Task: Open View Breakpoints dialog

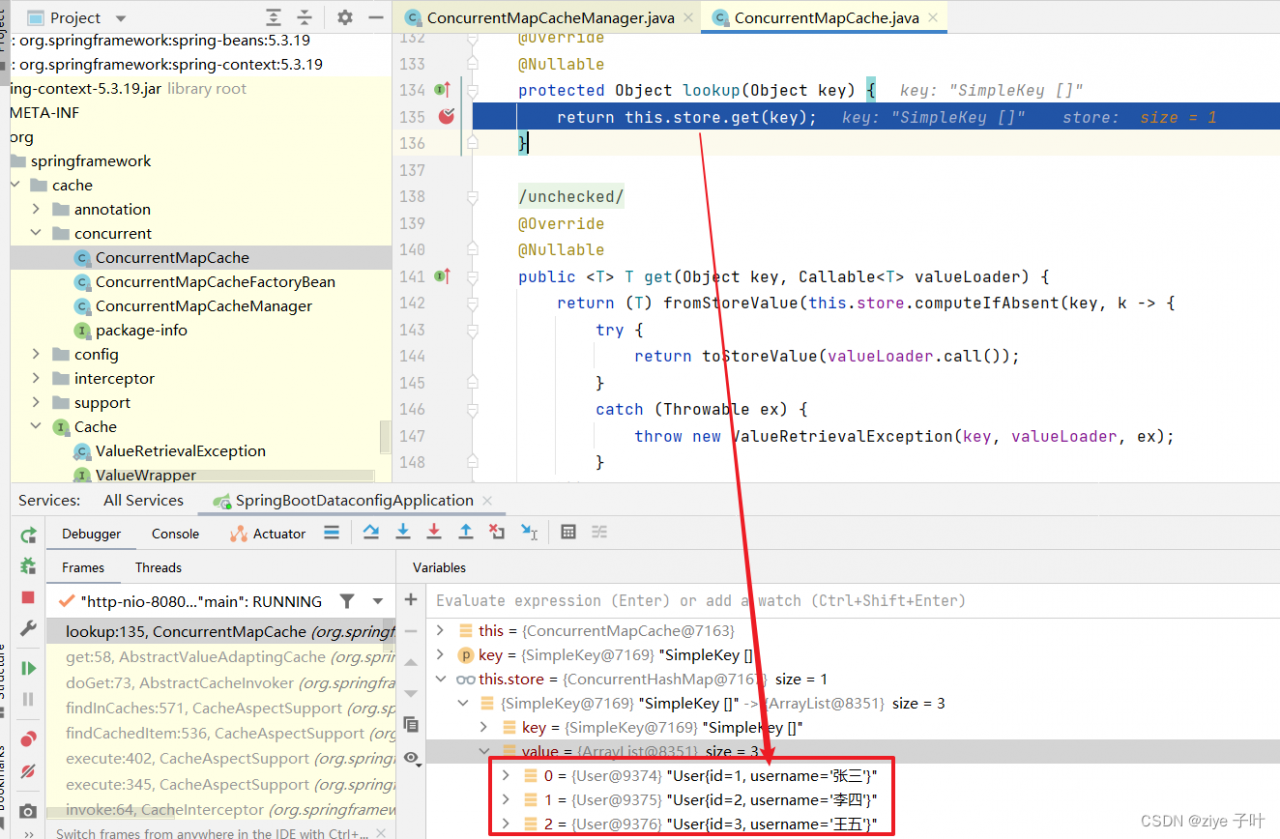Action: point(28,739)
